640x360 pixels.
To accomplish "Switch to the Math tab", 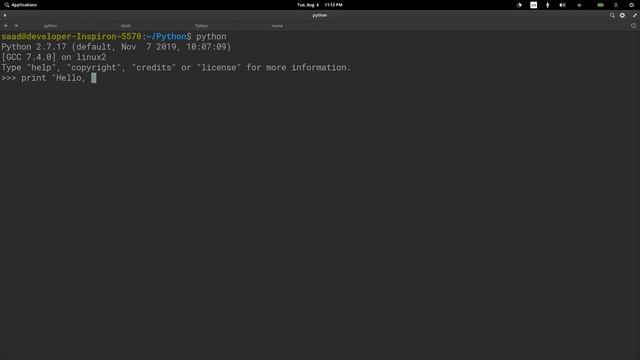I will click(126, 26).
